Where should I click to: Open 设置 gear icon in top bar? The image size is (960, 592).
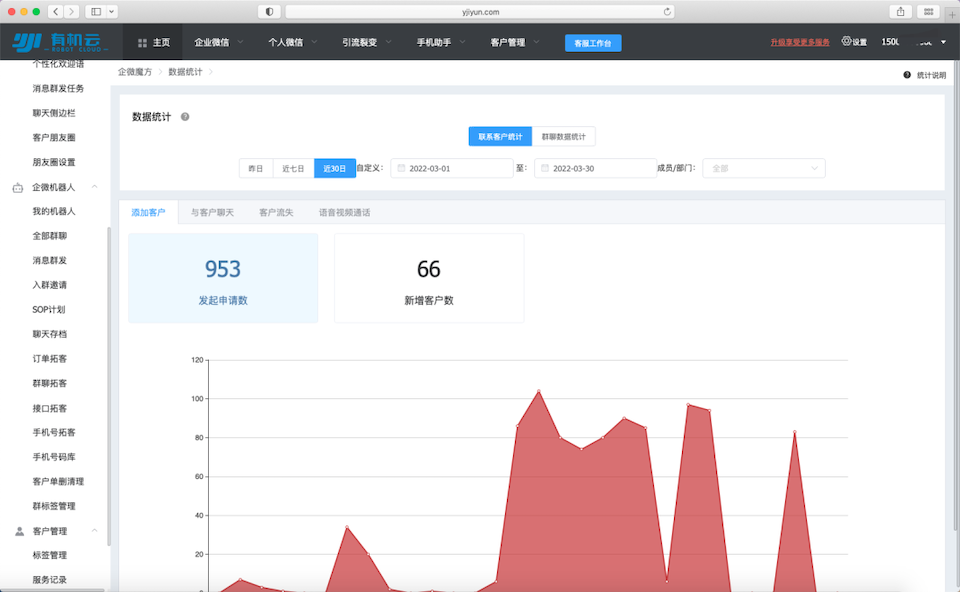(x=847, y=42)
